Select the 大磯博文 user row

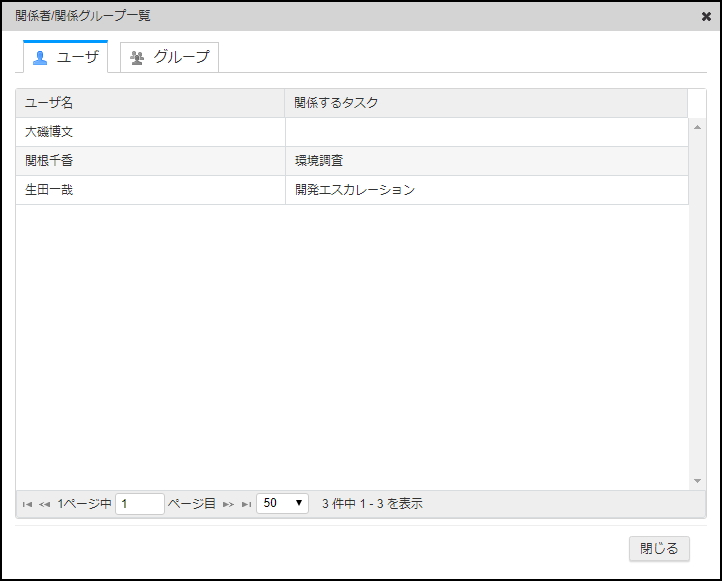(x=150, y=132)
